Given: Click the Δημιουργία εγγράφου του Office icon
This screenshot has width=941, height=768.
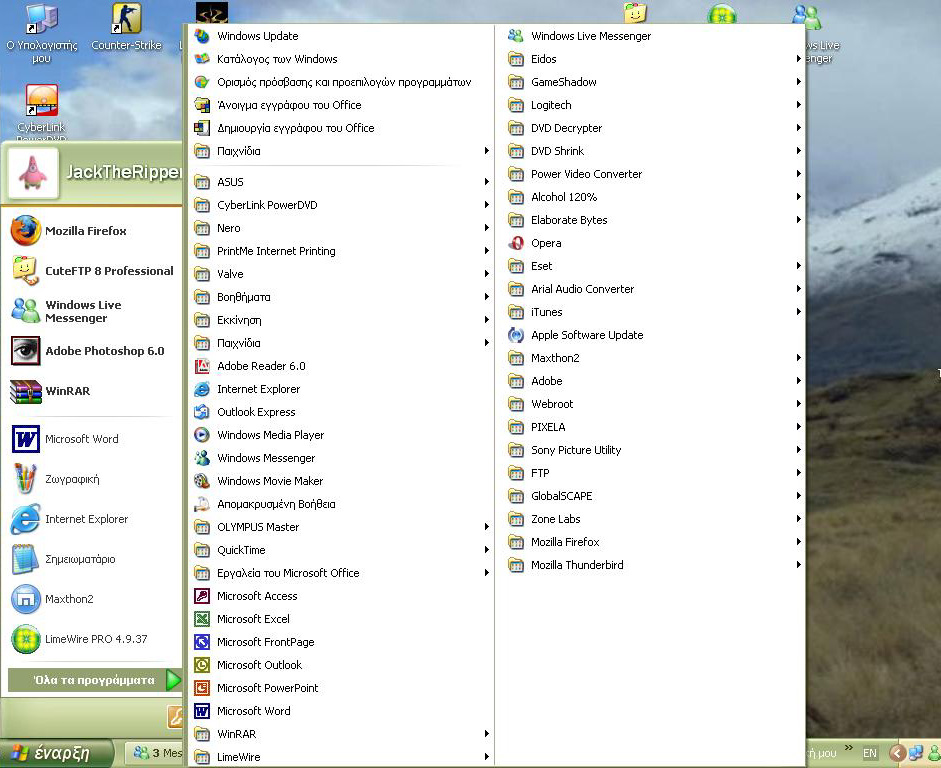Looking at the screenshot, I should 202,128.
